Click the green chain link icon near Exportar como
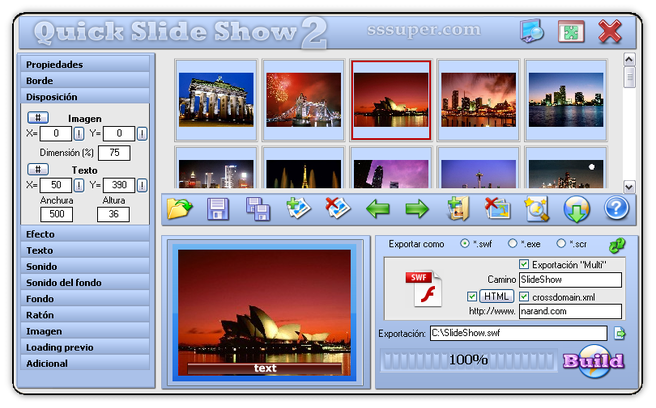Viewport: 656px width, 408px height. 617,245
